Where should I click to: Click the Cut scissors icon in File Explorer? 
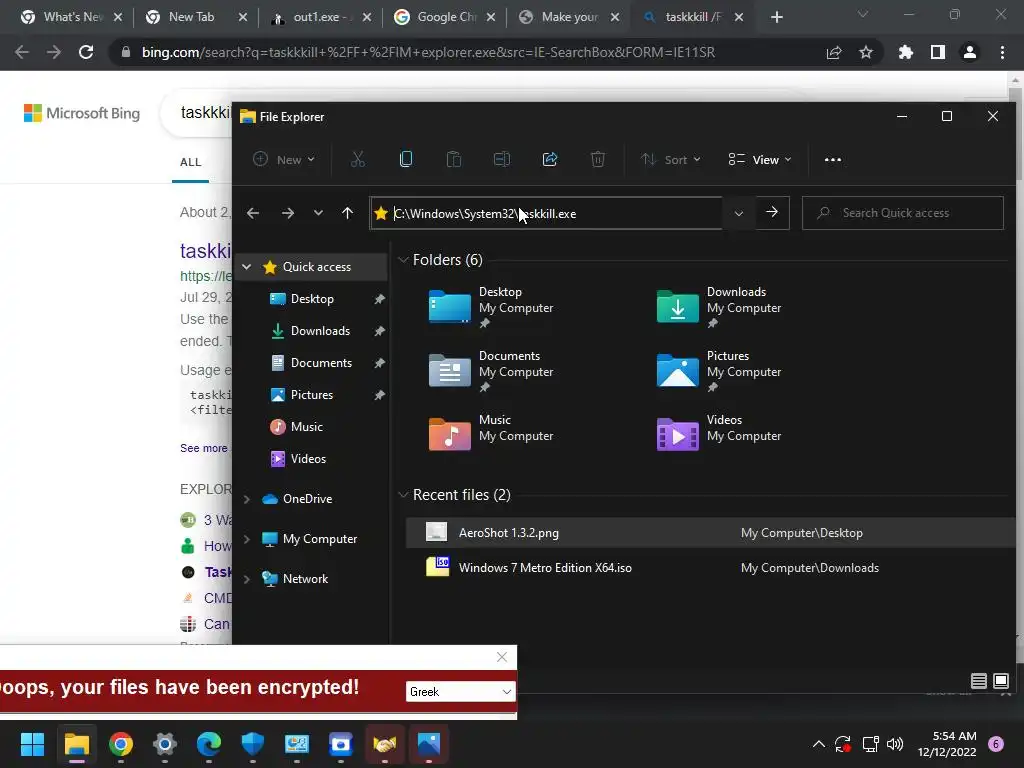pyautogui.click(x=358, y=159)
